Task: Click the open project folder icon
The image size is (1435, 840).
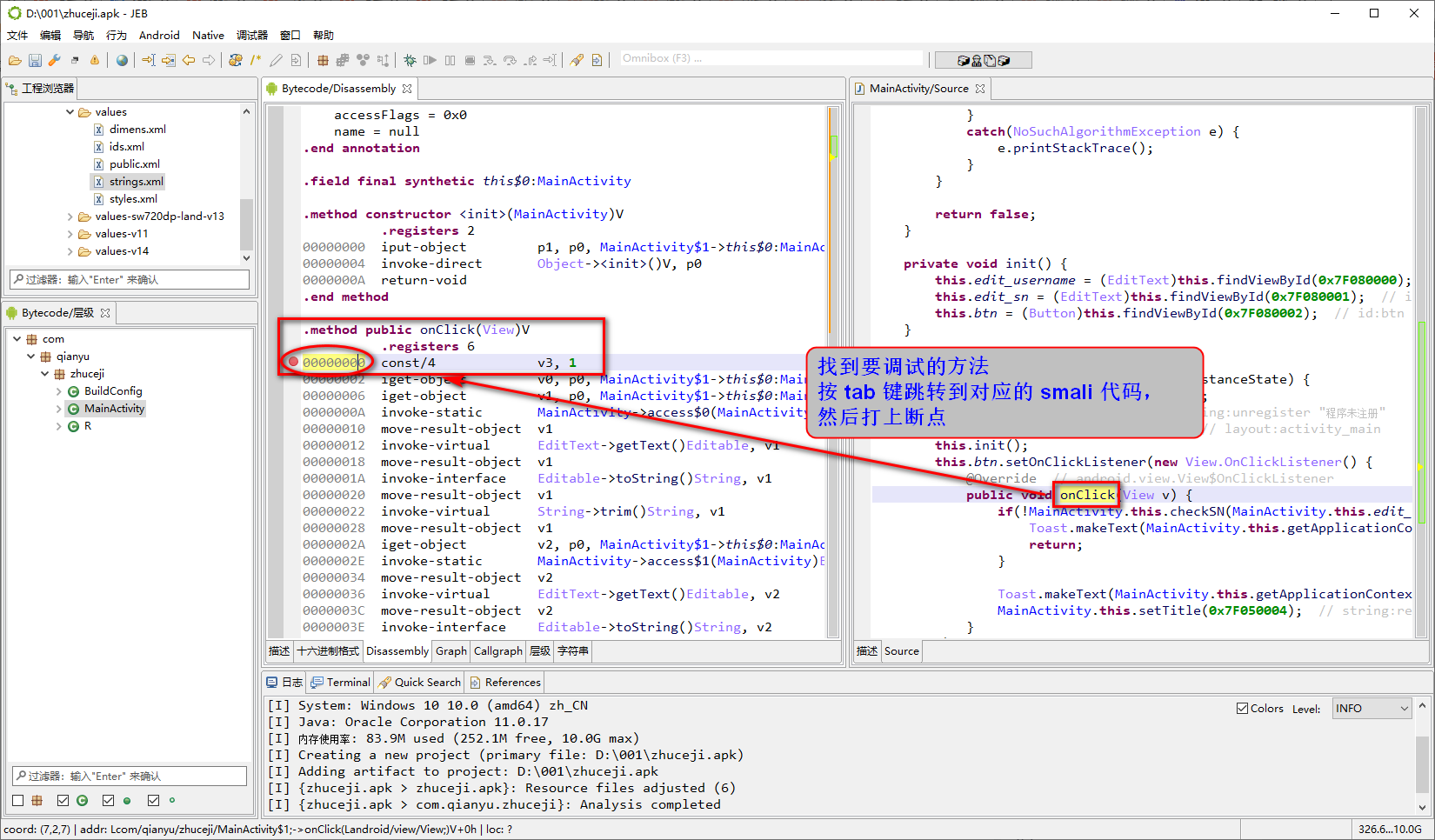Action: (x=14, y=59)
